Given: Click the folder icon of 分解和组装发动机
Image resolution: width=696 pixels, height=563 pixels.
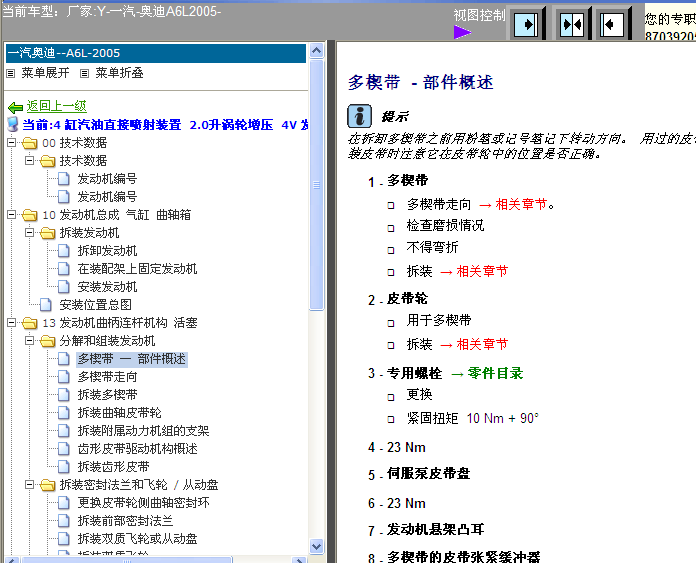Looking at the screenshot, I should [47, 341].
